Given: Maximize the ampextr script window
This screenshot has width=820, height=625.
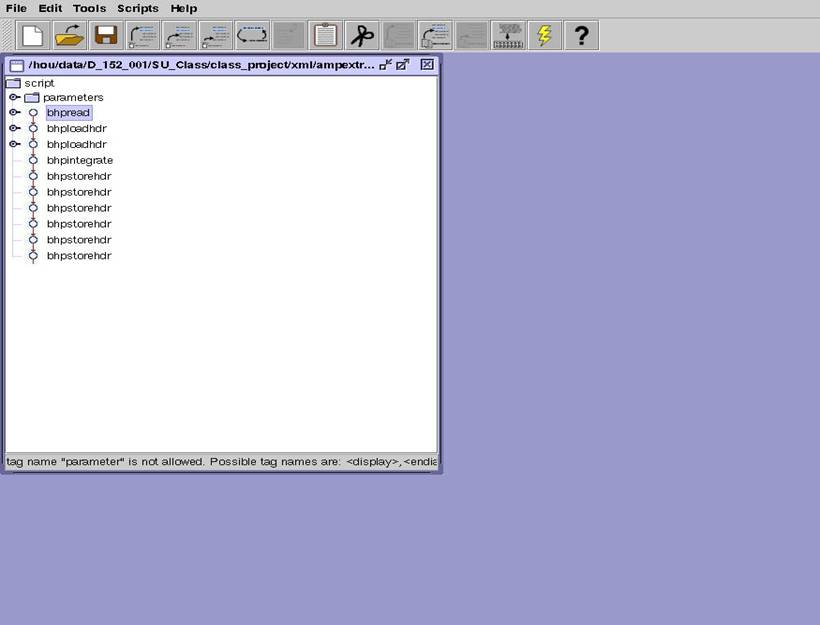Looking at the screenshot, I should [x=403, y=65].
